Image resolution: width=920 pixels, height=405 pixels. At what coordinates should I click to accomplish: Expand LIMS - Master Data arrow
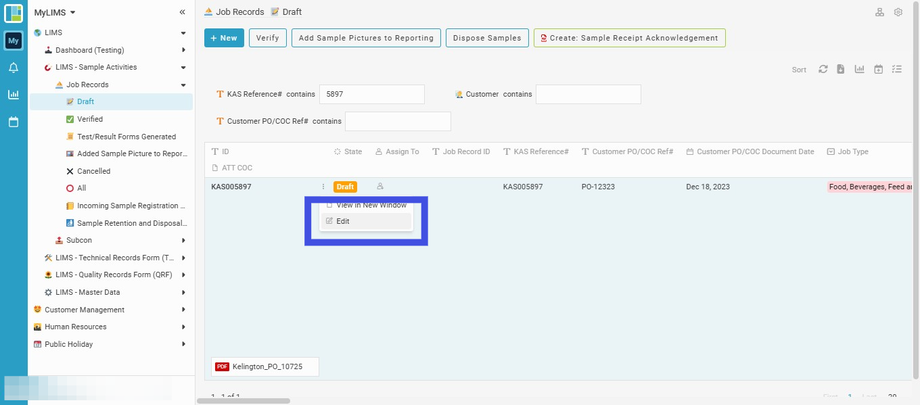pyautogui.click(x=183, y=292)
